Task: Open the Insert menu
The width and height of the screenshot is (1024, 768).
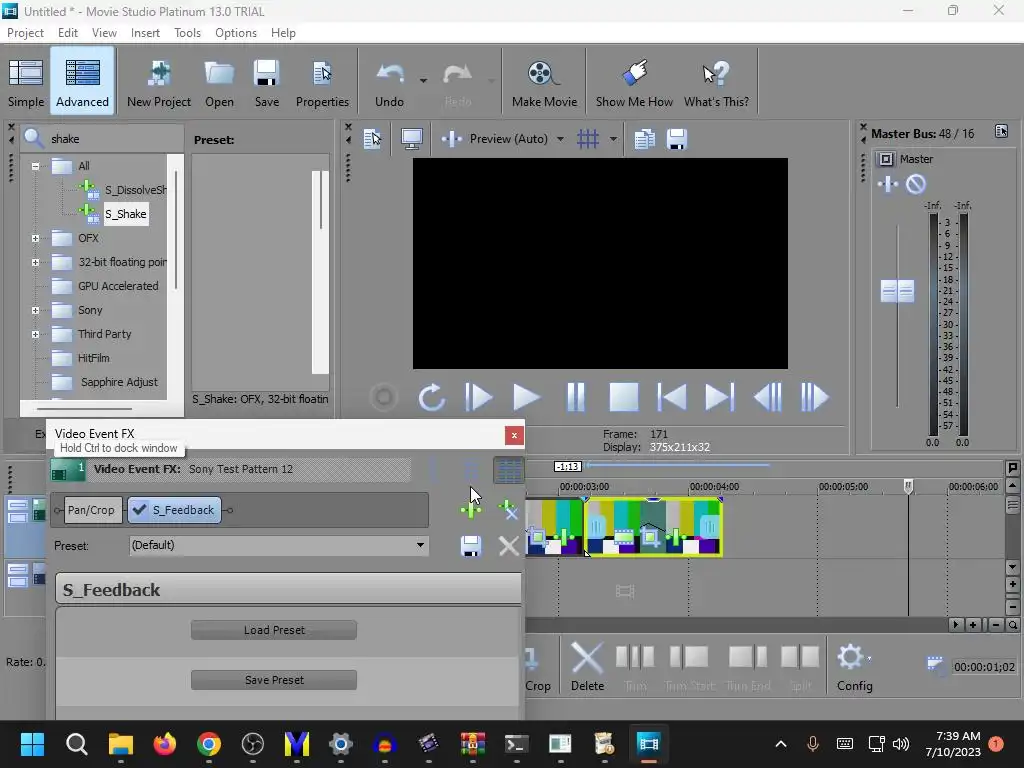Action: pos(145,33)
